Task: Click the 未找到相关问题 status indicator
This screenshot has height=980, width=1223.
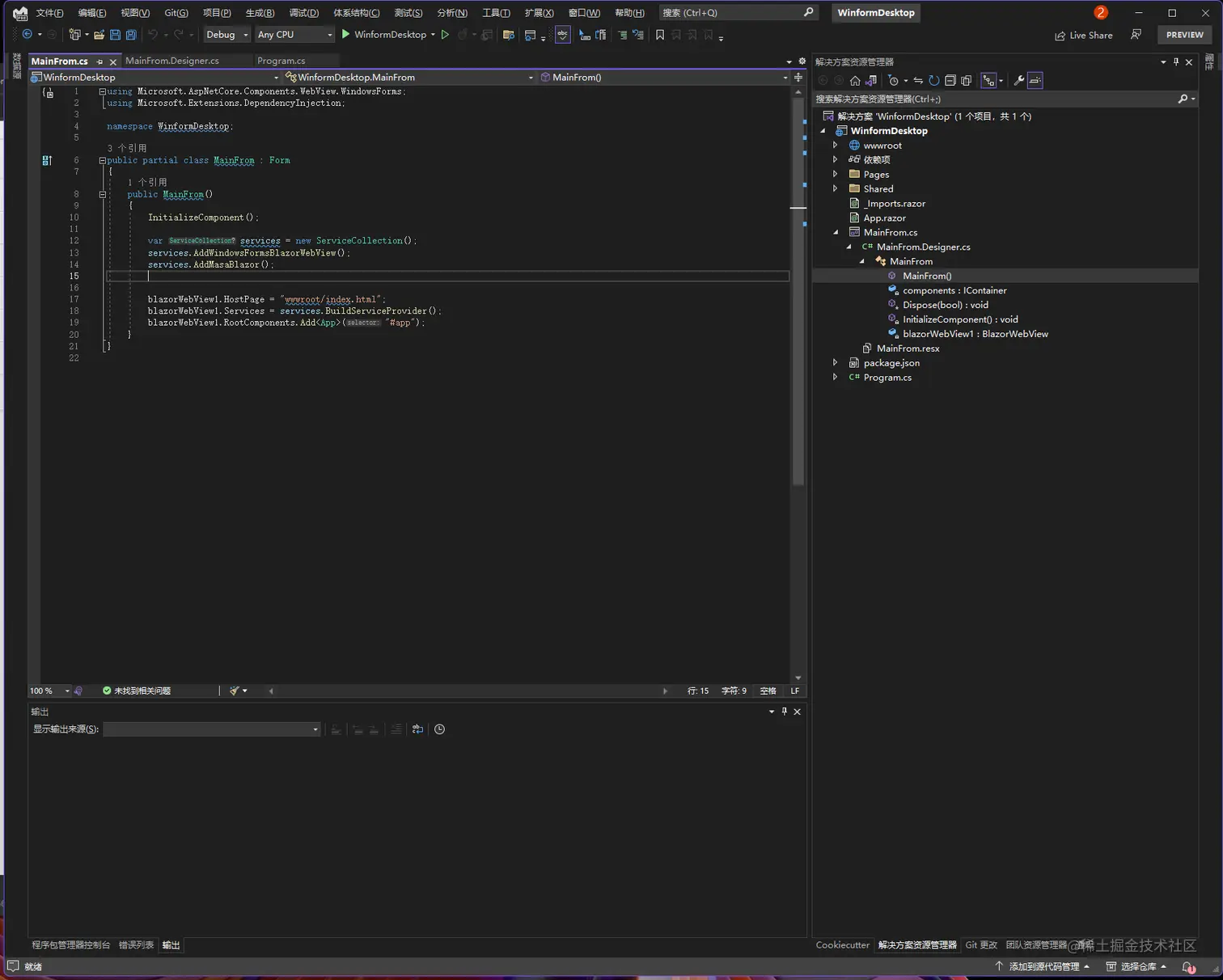Action: 137,691
